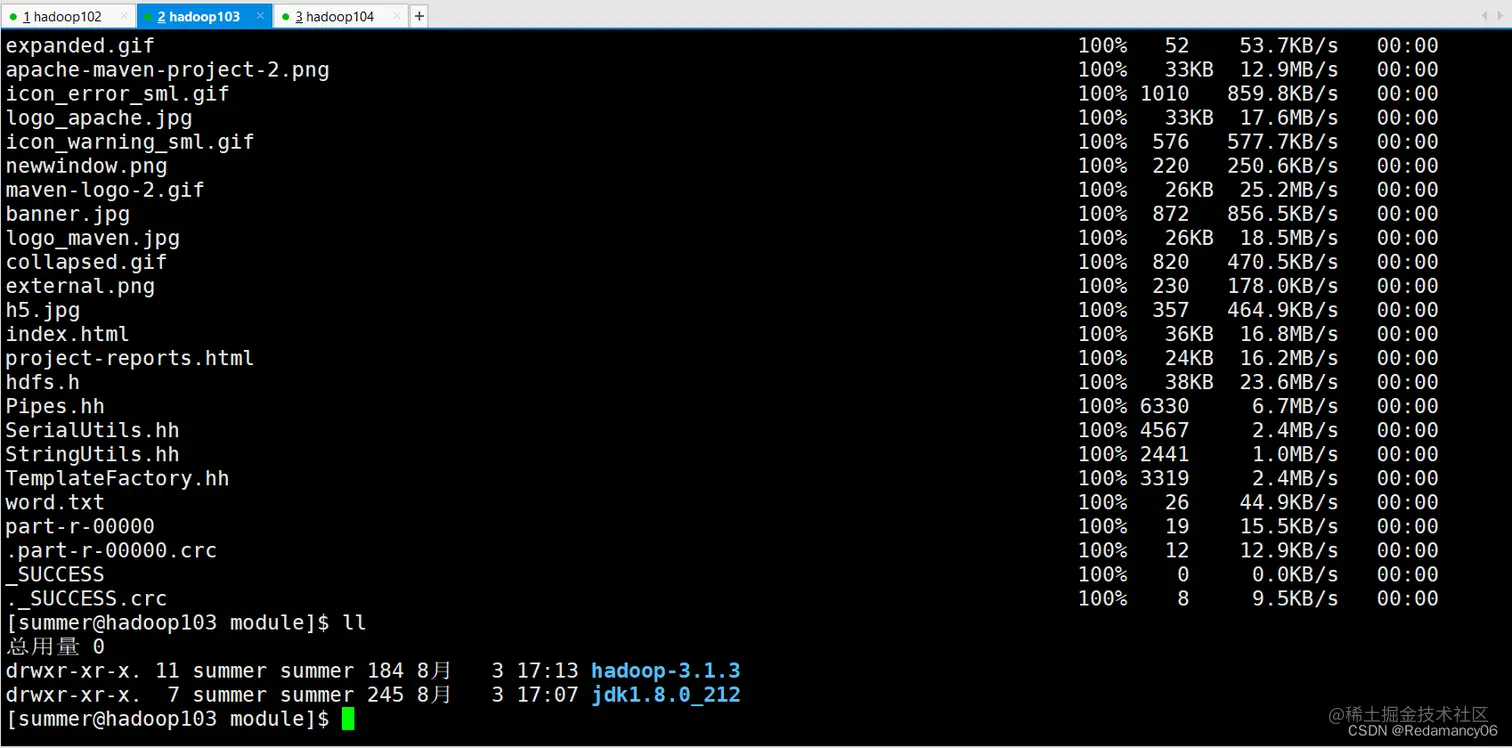This screenshot has height=748, width=1512.
Task: Click the 6330 byte size for Pipes.hh
Action: [x=1164, y=405]
